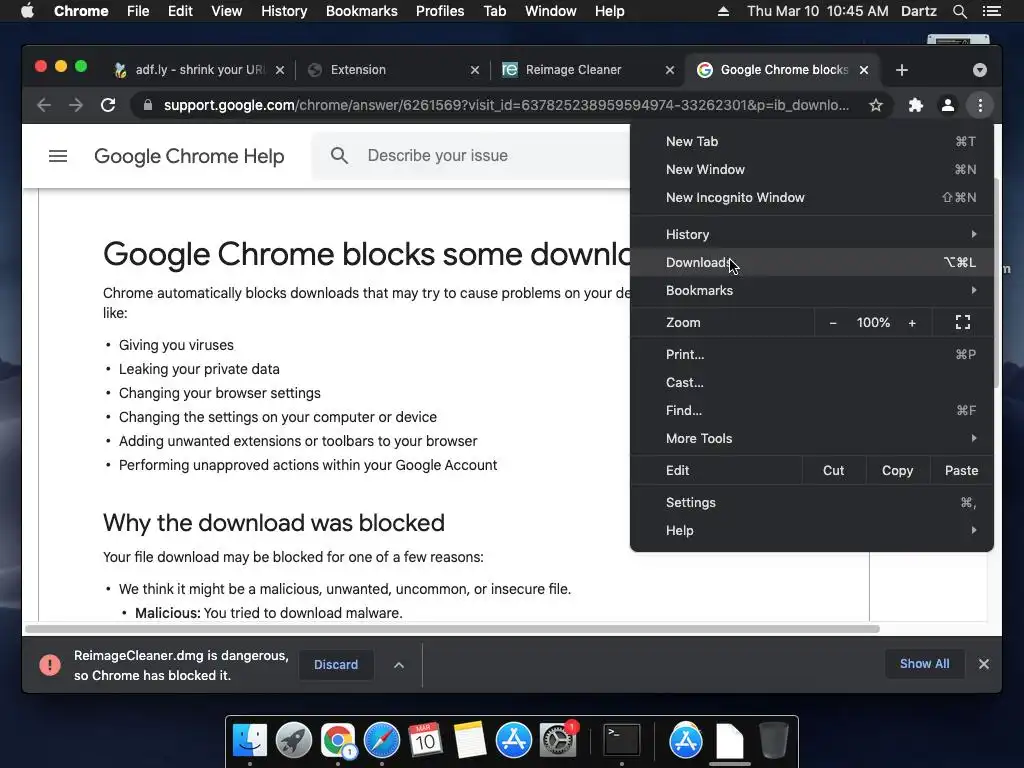Screen dimensions: 1024x768
Task: Open the Bookmarks menu in menu bar
Action: [x=361, y=11]
